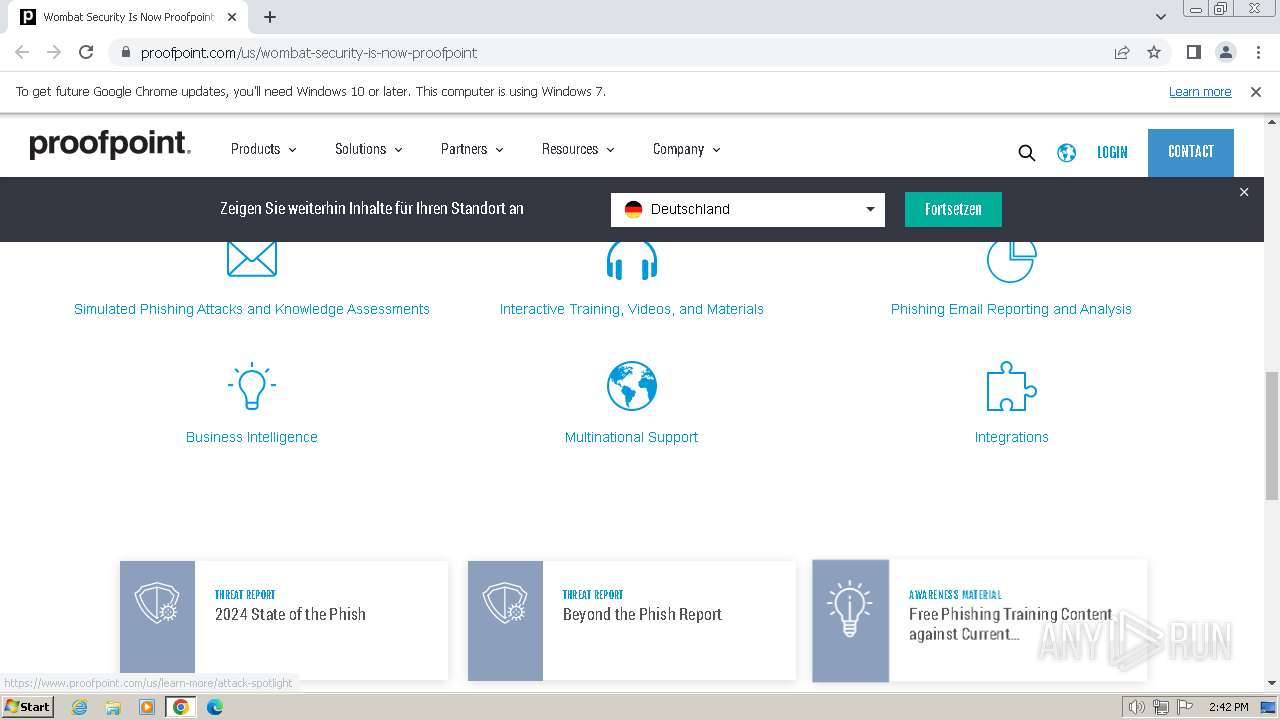Go back with the browser back arrow
This screenshot has width=1280, height=720.
[22, 52]
